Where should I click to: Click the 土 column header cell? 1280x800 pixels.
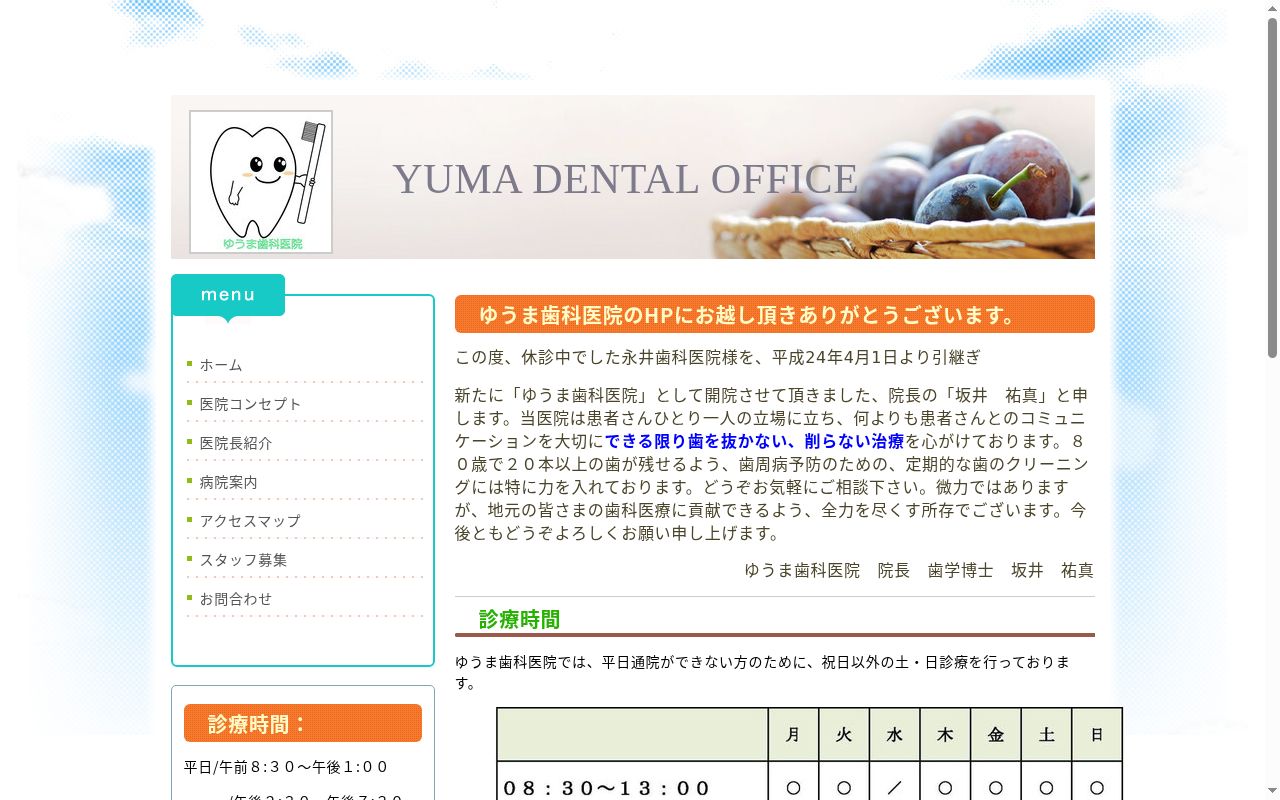pos(1046,735)
